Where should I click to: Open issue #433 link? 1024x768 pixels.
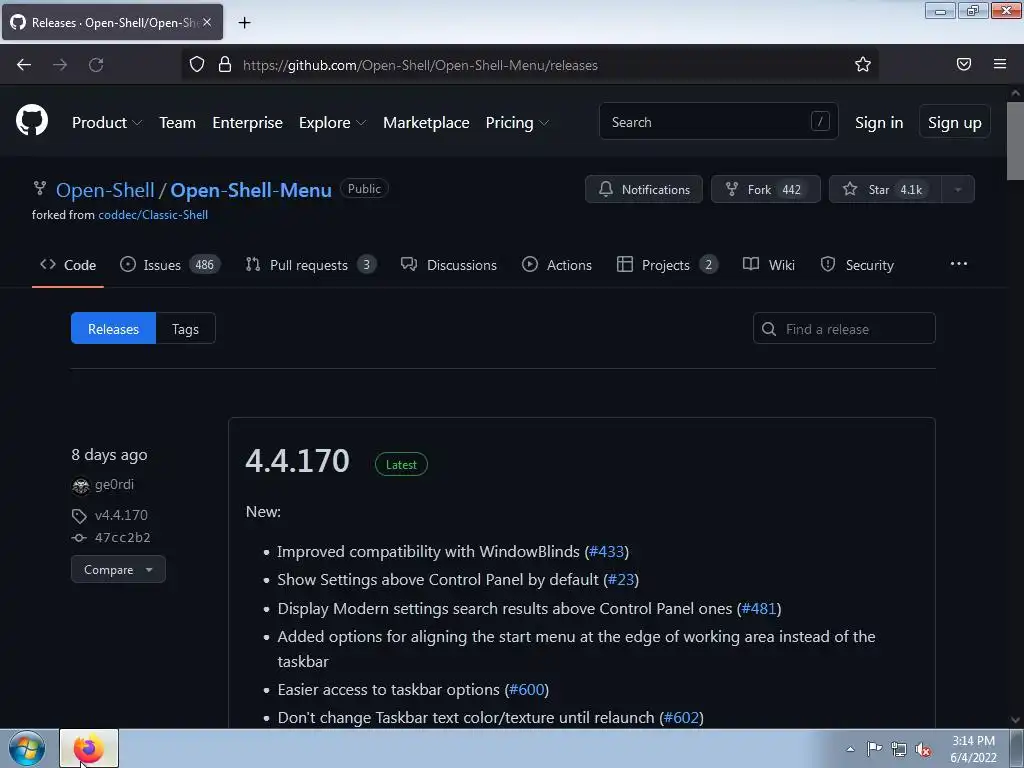tap(607, 552)
